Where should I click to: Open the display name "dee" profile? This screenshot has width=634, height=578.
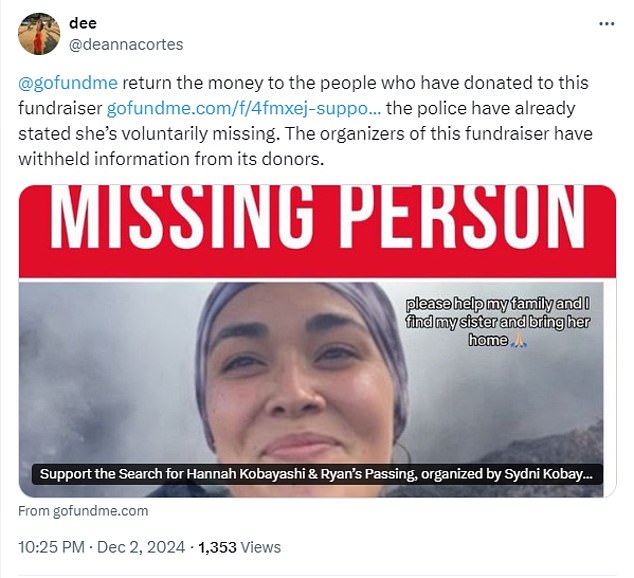[83, 23]
